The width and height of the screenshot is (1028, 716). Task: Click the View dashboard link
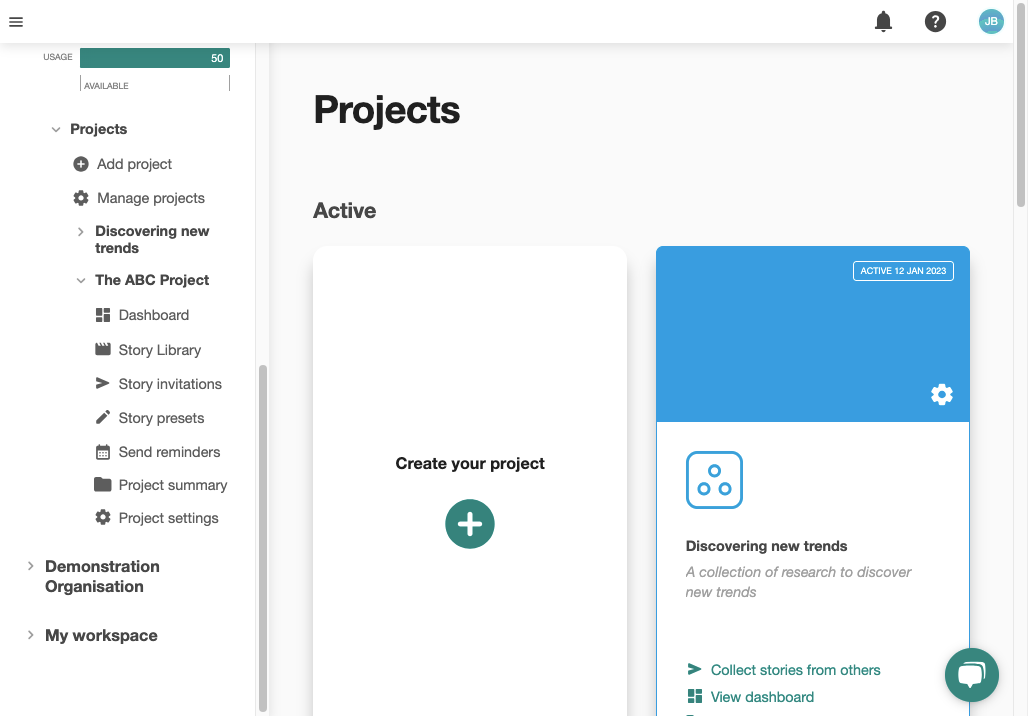pos(762,697)
